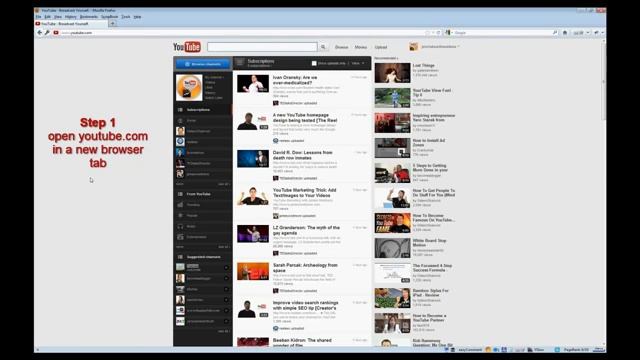Select the Social sidebar item

click(203, 120)
